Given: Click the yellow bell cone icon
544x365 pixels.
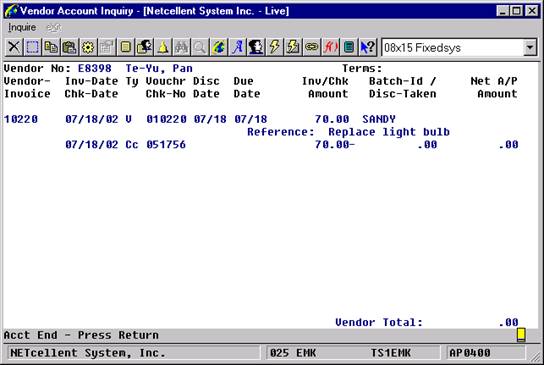Looking at the screenshot, I should [163, 47].
